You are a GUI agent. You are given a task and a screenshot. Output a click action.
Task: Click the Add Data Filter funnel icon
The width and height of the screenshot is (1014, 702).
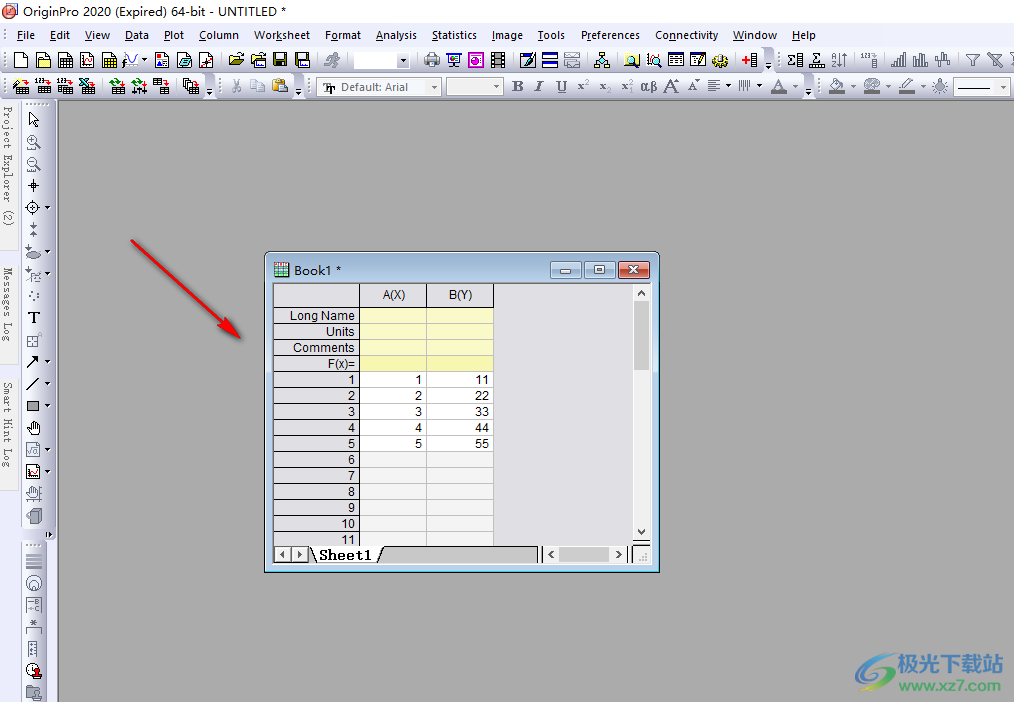pos(973,60)
